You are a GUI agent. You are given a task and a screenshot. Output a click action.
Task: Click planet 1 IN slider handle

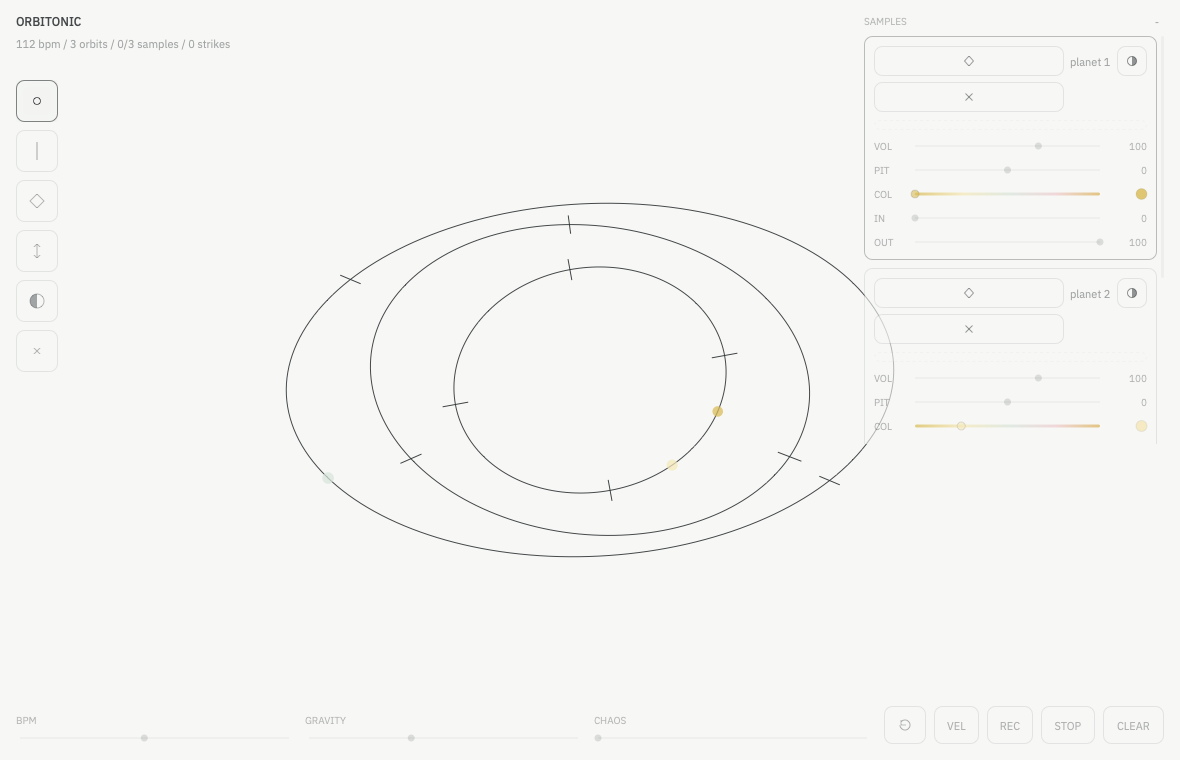click(x=915, y=218)
